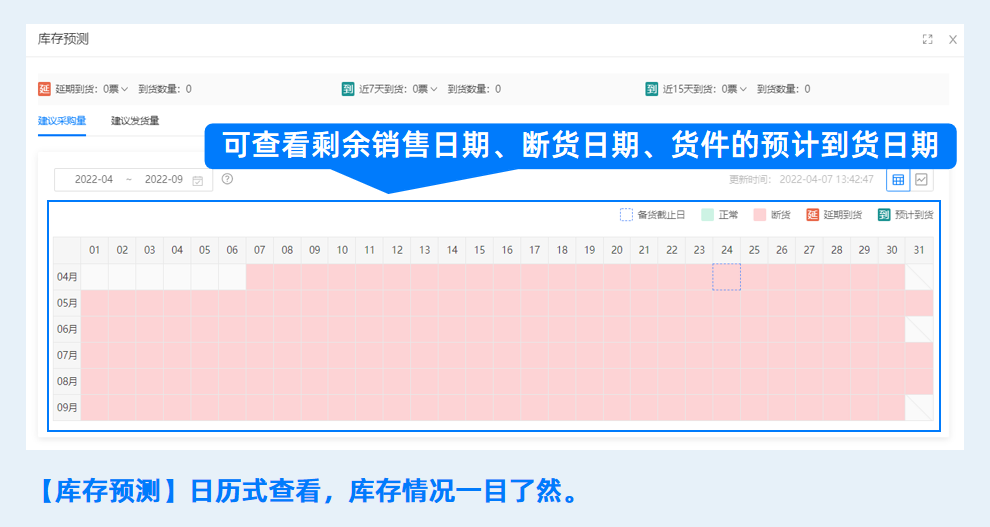Click 预计到货 legend icon
The image size is (990, 527).
pos(884,215)
